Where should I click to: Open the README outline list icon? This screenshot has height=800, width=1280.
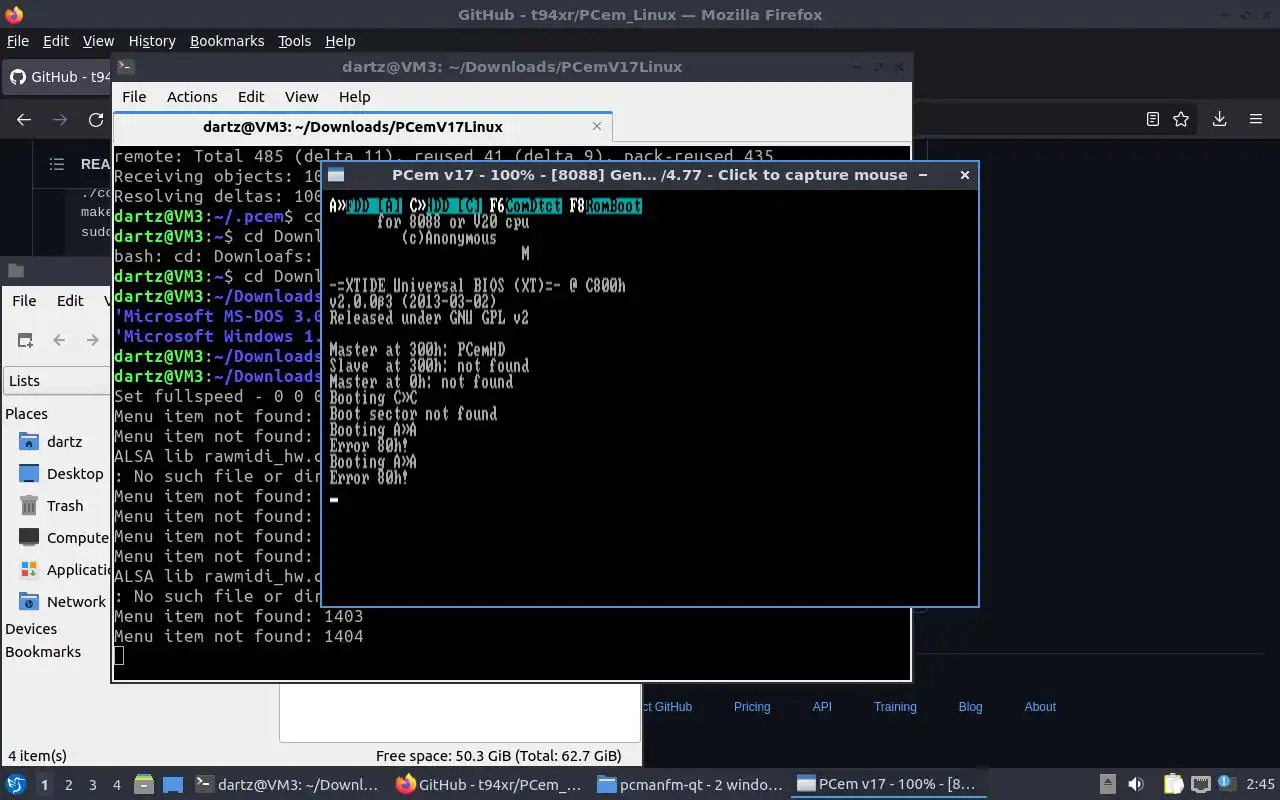(57, 164)
